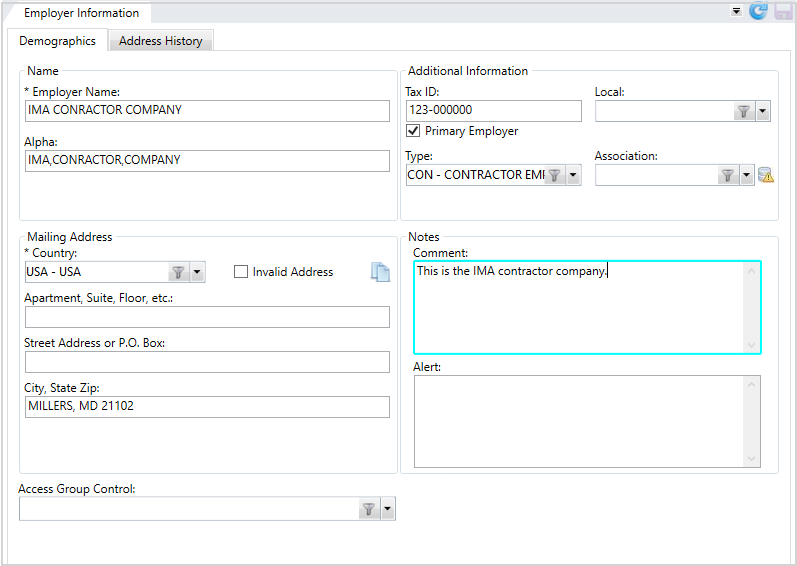The width and height of the screenshot is (797, 566).
Task: Click the save disk icon
Action: (783, 11)
